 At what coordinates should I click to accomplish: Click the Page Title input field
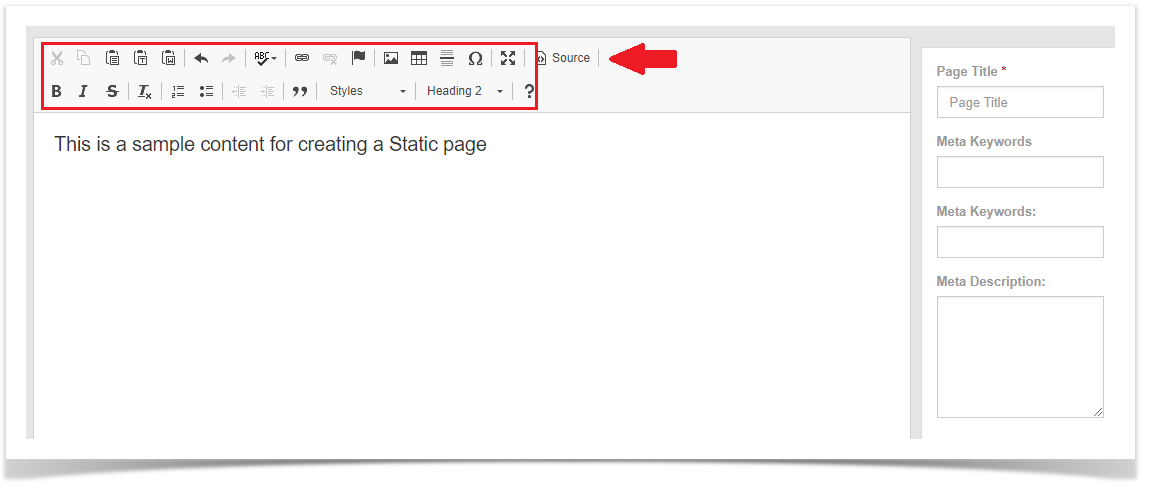click(x=1020, y=103)
